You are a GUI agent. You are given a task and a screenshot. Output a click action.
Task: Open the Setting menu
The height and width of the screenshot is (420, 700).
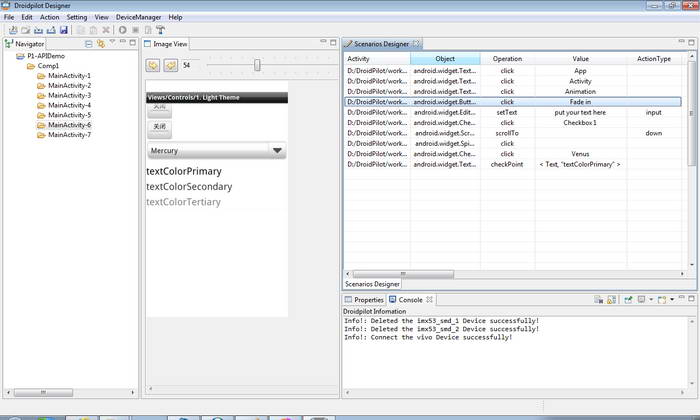coord(77,17)
